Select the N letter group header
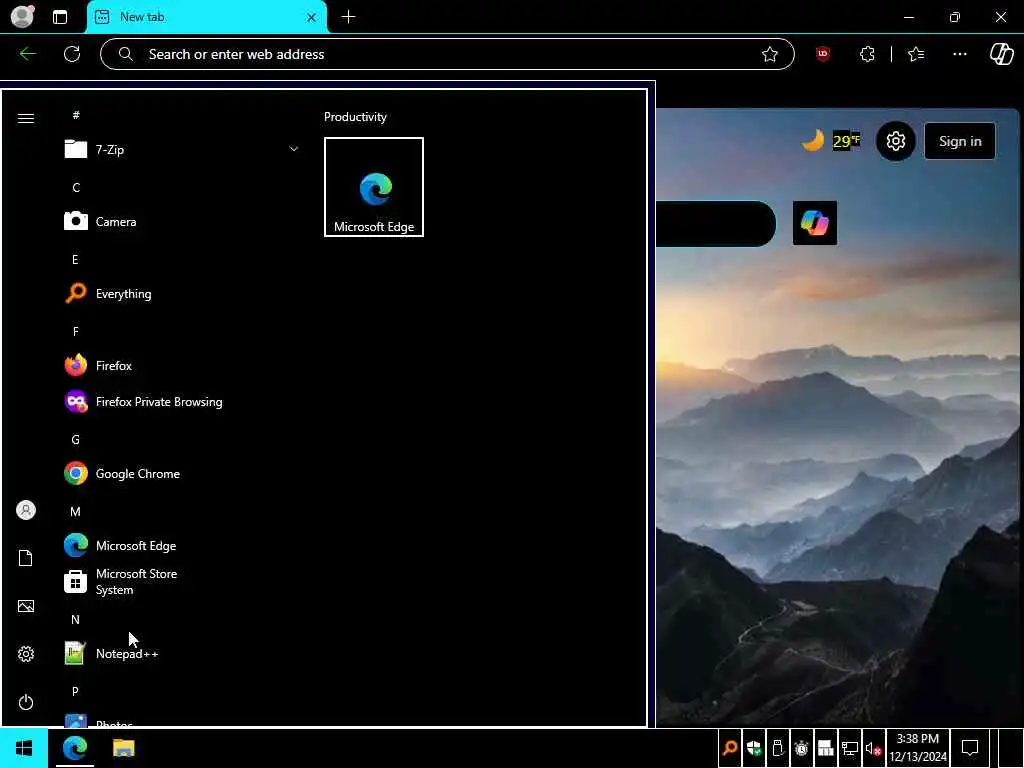The width and height of the screenshot is (1024, 768). (x=76, y=619)
